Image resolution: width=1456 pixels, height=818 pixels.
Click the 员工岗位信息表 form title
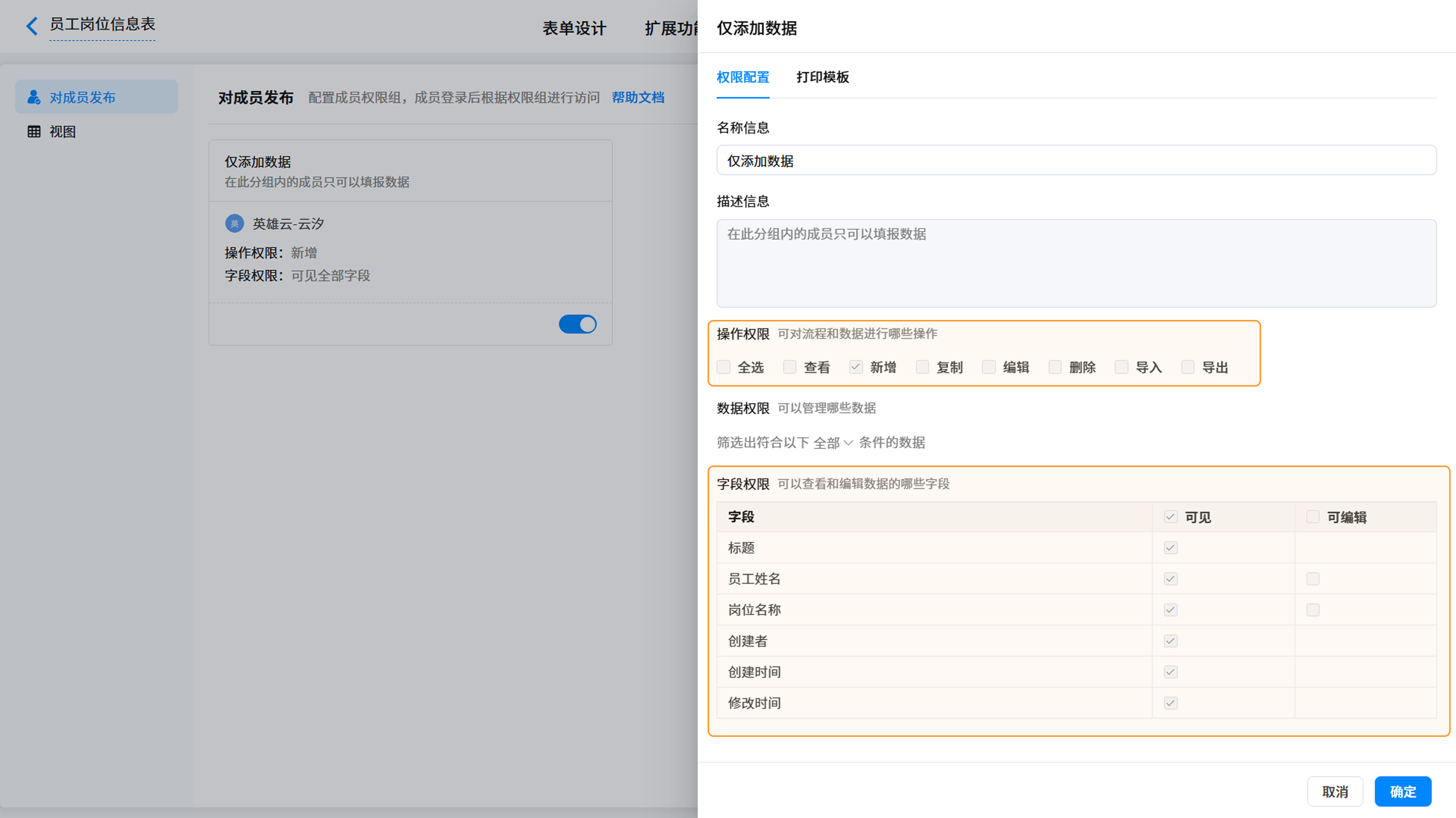[x=102, y=24]
